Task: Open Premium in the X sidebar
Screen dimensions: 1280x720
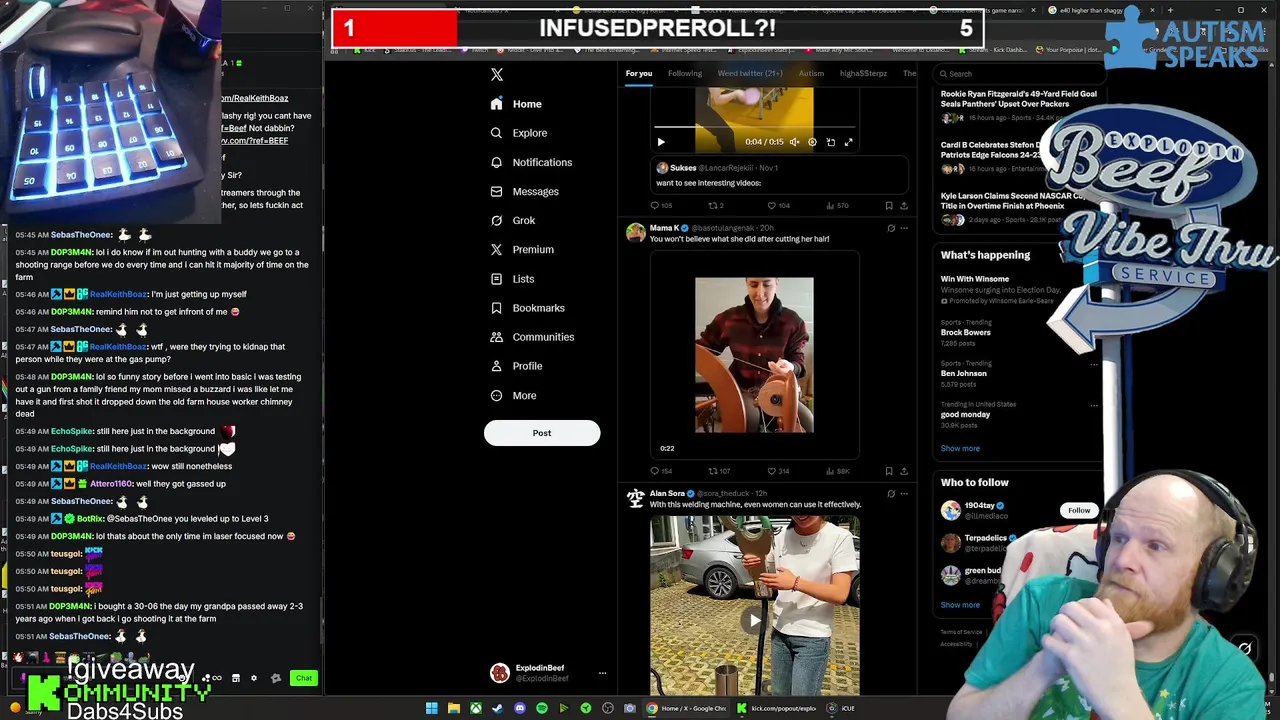Action: click(x=522, y=249)
